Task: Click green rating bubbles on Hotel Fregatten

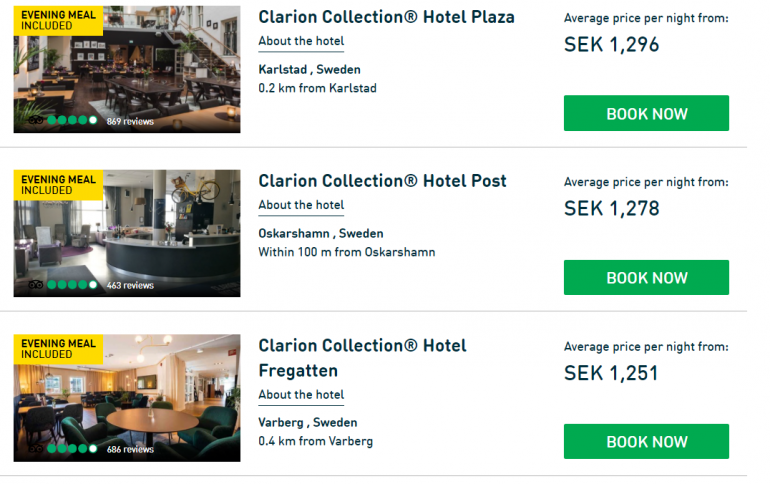Action: click(72, 449)
